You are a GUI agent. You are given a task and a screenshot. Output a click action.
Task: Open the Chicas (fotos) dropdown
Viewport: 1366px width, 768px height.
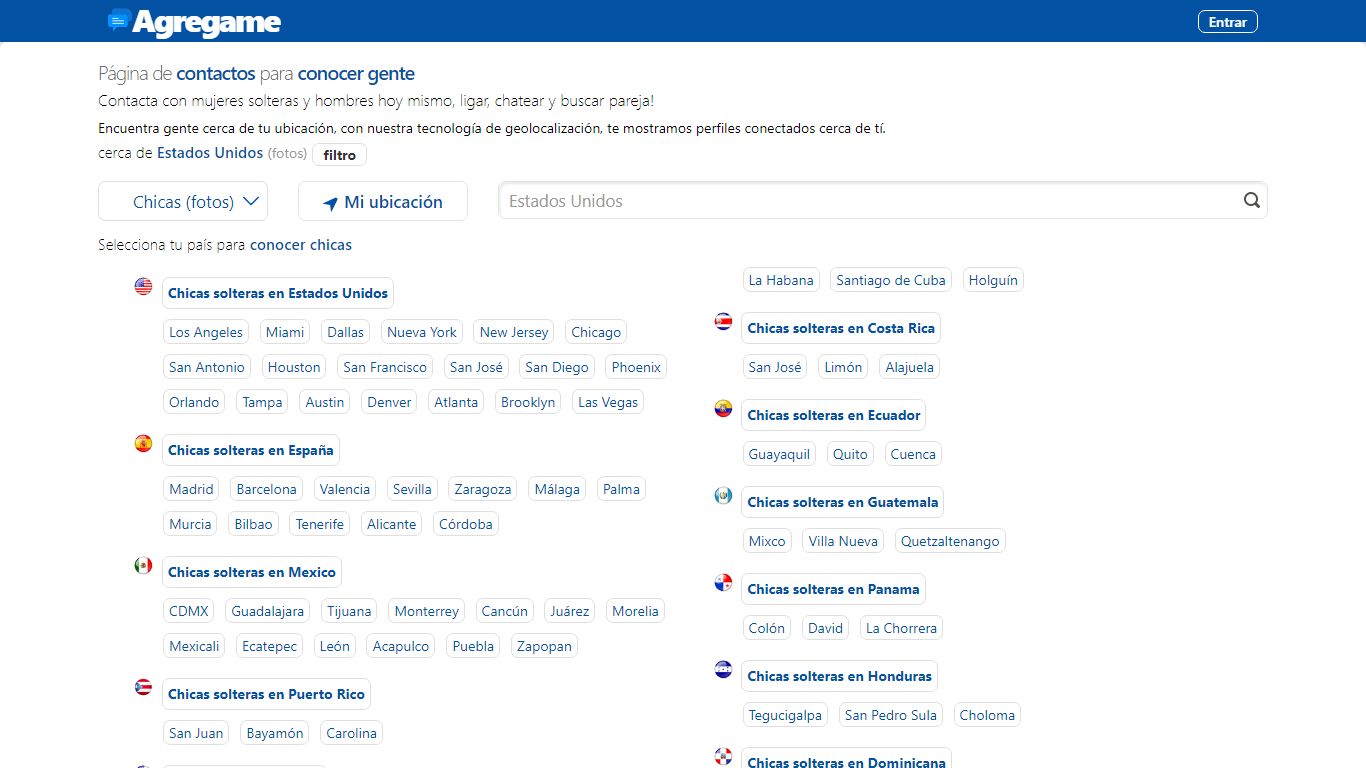(183, 201)
